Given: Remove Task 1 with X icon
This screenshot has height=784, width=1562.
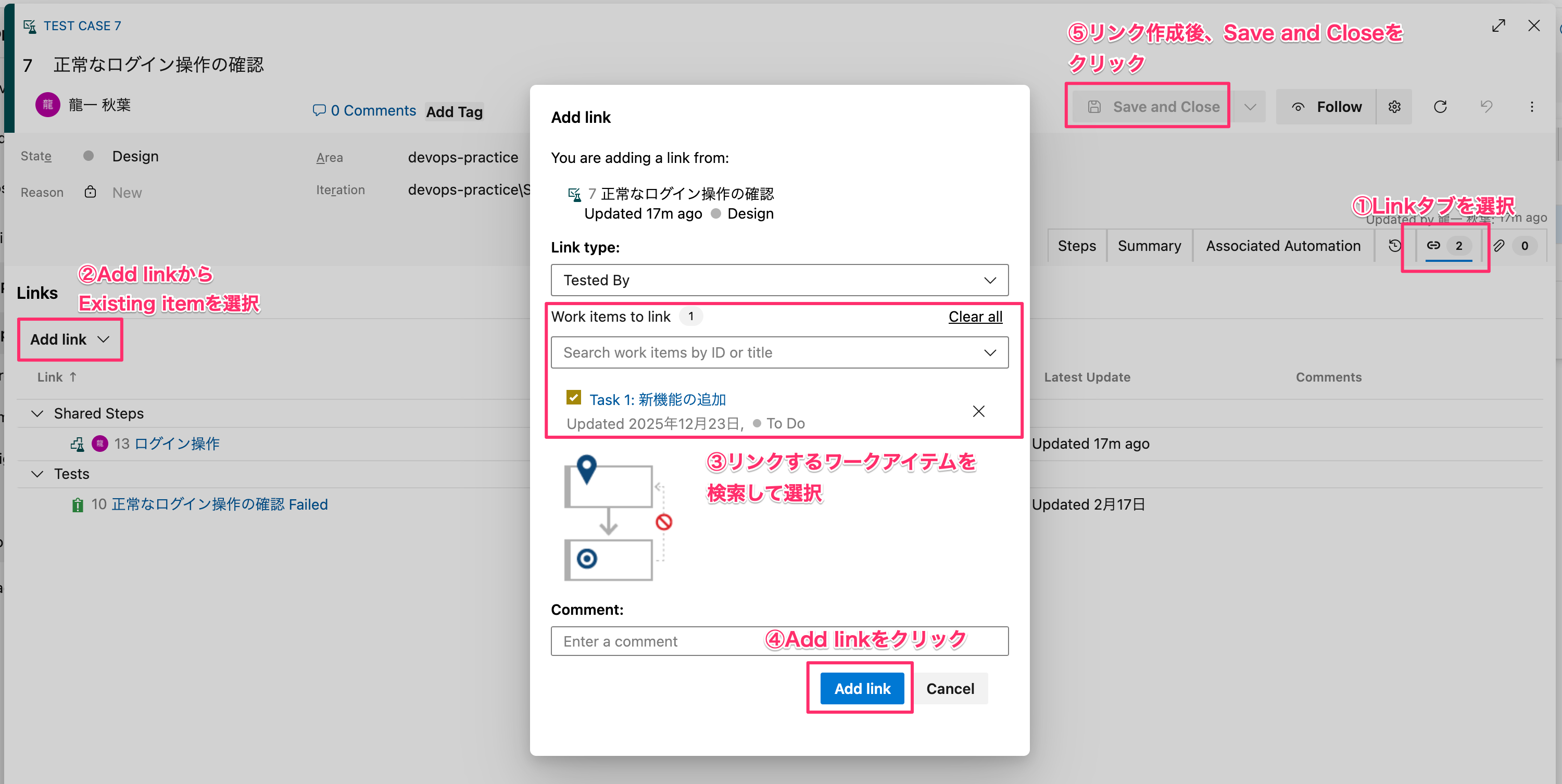Looking at the screenshot, I should click(978, 412).
